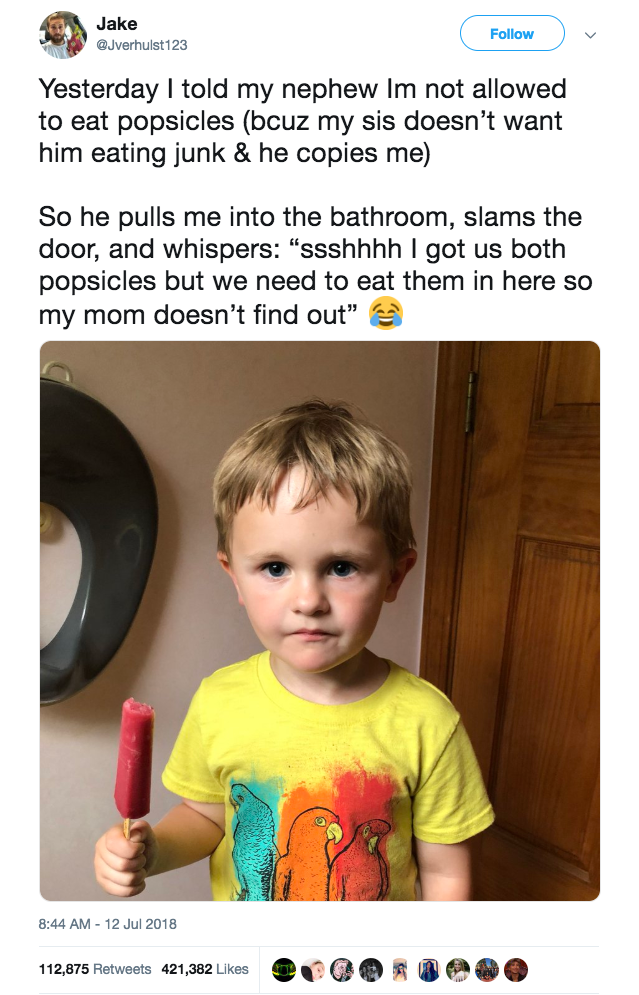
Task: Open the seventh liker avatar on green outdoor background
Action: coord(458,970)
